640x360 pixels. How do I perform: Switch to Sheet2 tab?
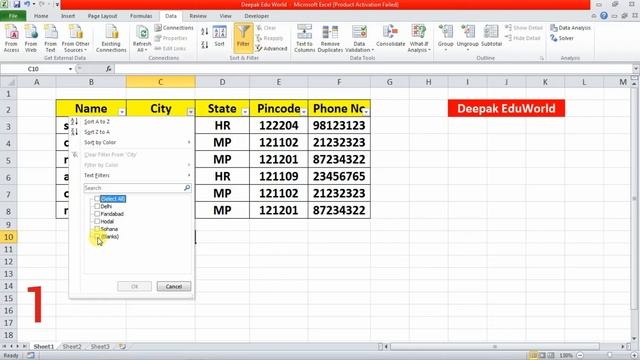tap(72, 347)
